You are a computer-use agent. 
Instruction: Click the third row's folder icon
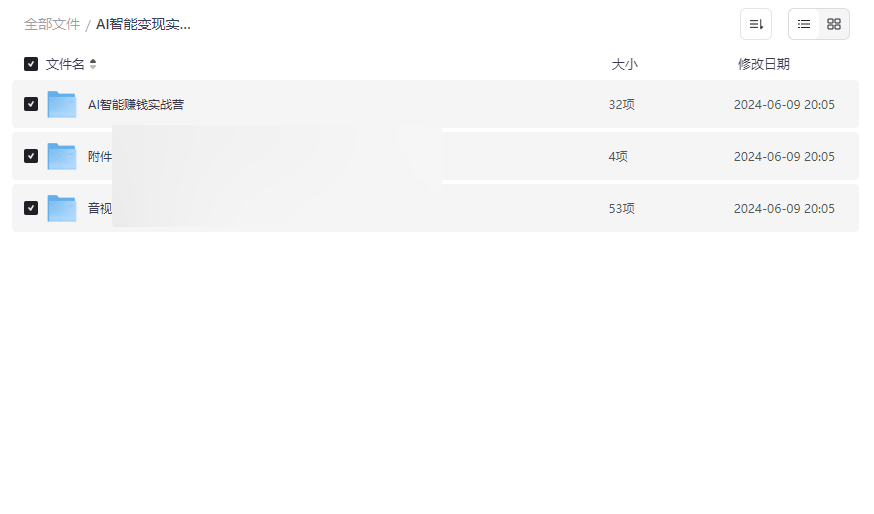(x=62, y=208)
